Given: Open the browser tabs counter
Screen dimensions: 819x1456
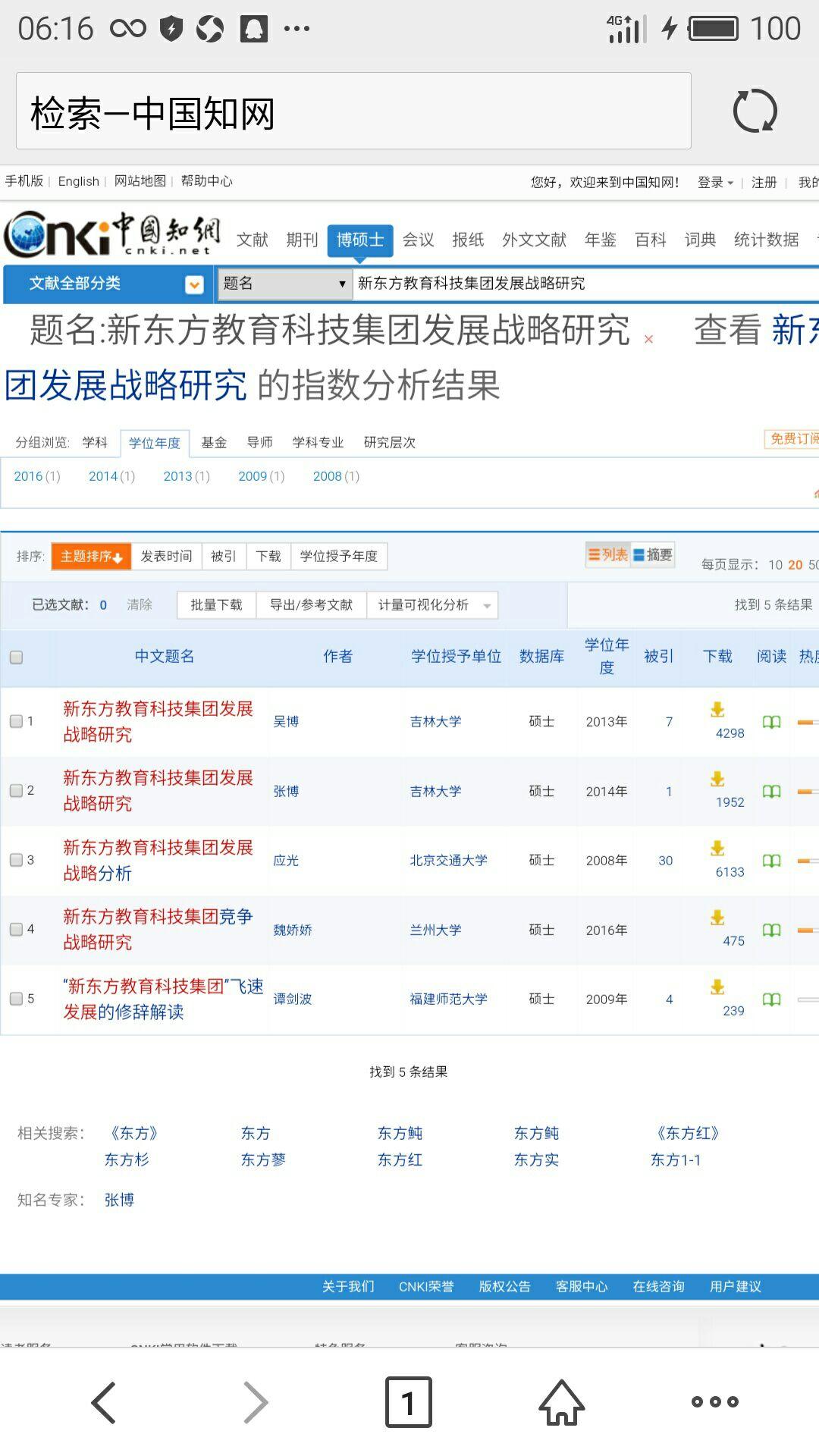Looking at the screenshot, I should coord(409,1402).
